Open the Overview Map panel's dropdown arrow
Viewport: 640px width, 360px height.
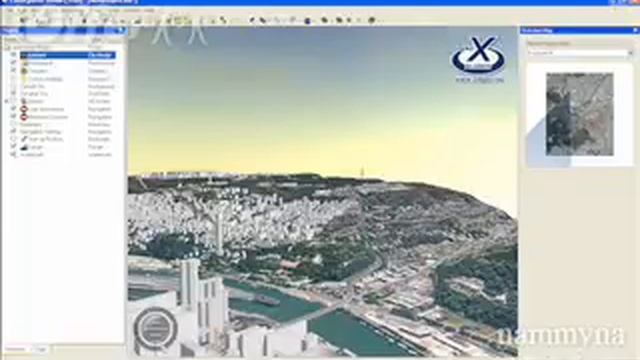(630, 53)
